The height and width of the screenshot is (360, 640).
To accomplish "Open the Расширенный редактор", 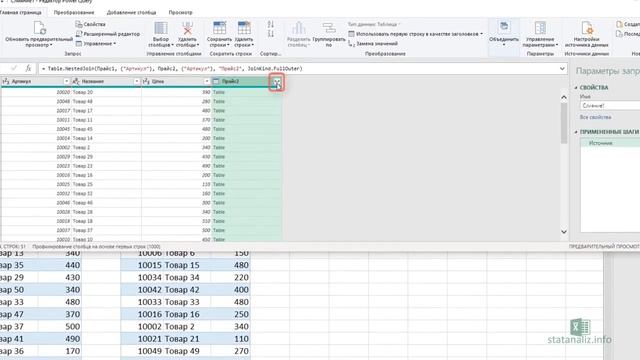I will tap(108, 34).
